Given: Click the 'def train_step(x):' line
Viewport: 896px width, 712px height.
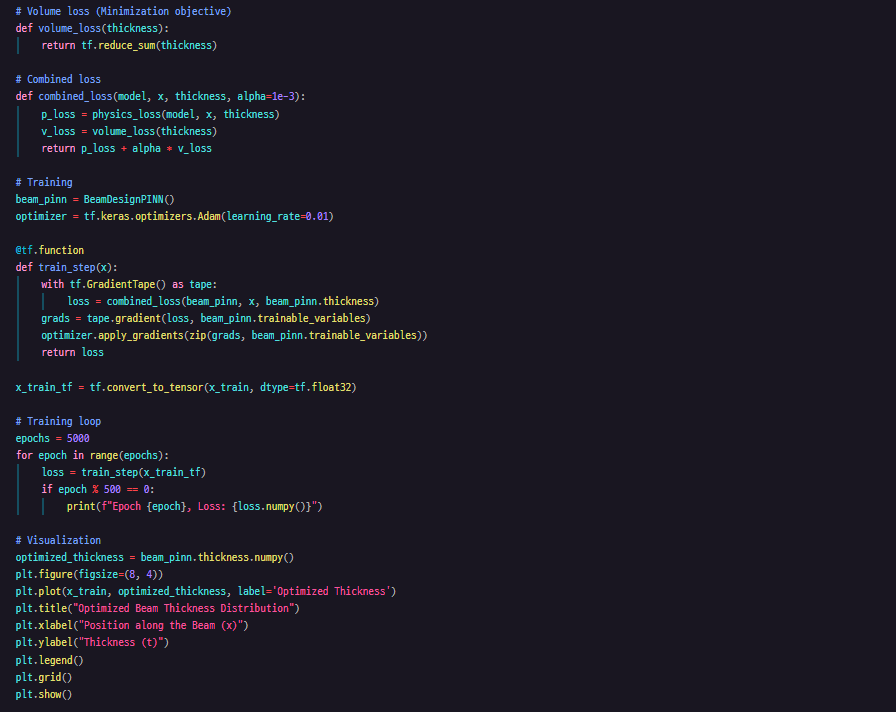Looking at the screenshot, I should click(66, 267).
